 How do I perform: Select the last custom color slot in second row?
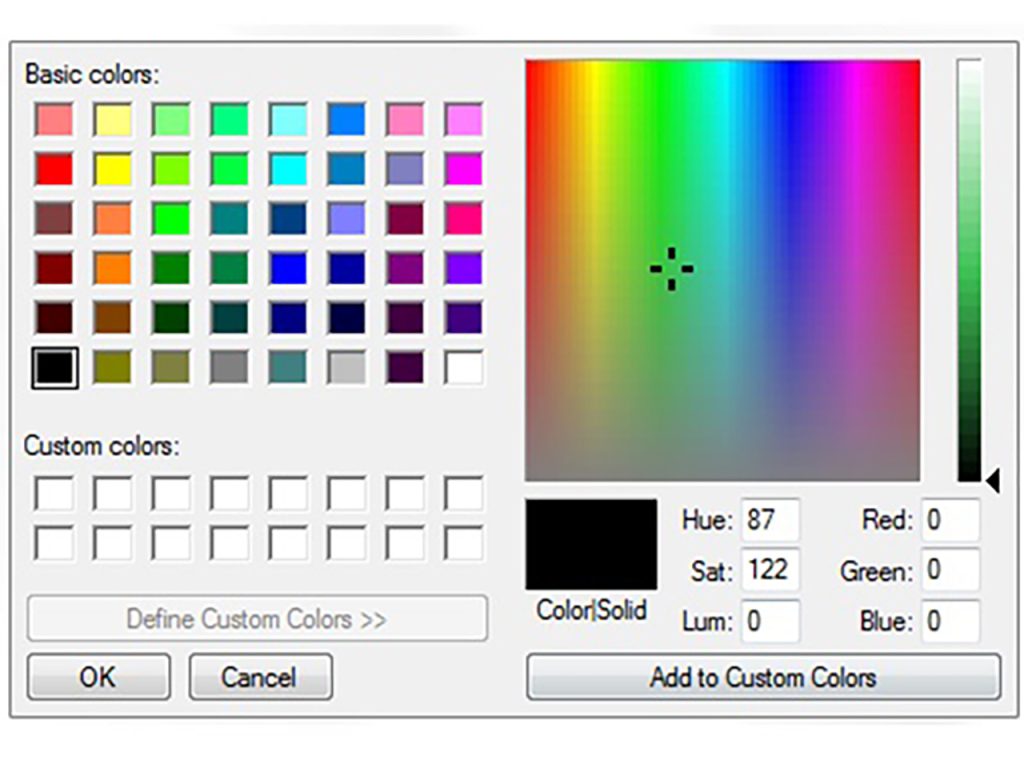464,543
